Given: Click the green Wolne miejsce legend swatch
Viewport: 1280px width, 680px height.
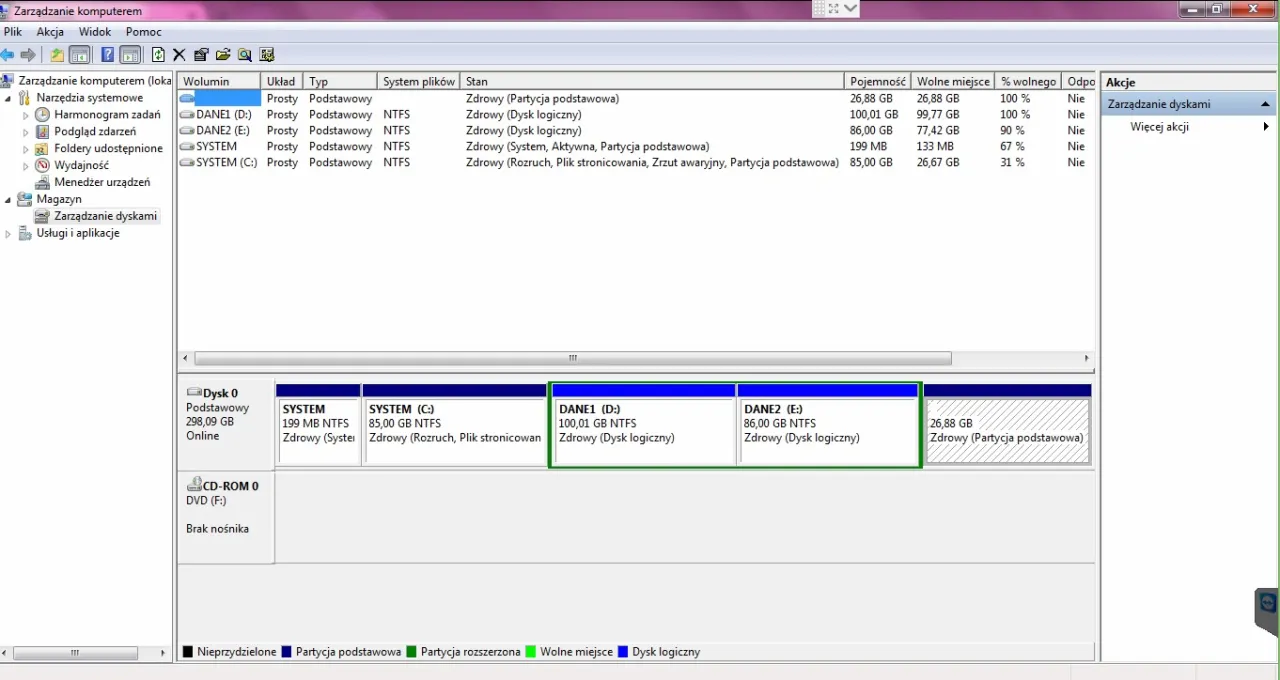Looking at the screenshot, I should [530, 651].
